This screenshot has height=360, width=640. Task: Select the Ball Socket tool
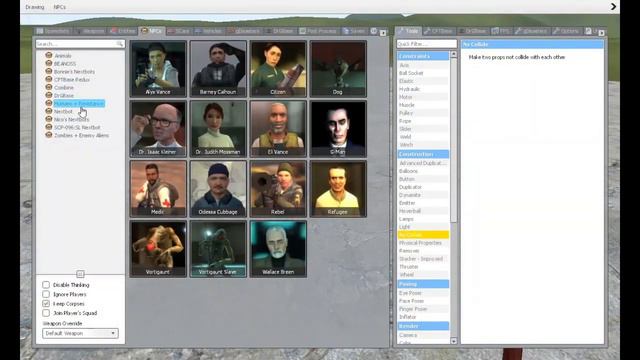click(423, 73)
